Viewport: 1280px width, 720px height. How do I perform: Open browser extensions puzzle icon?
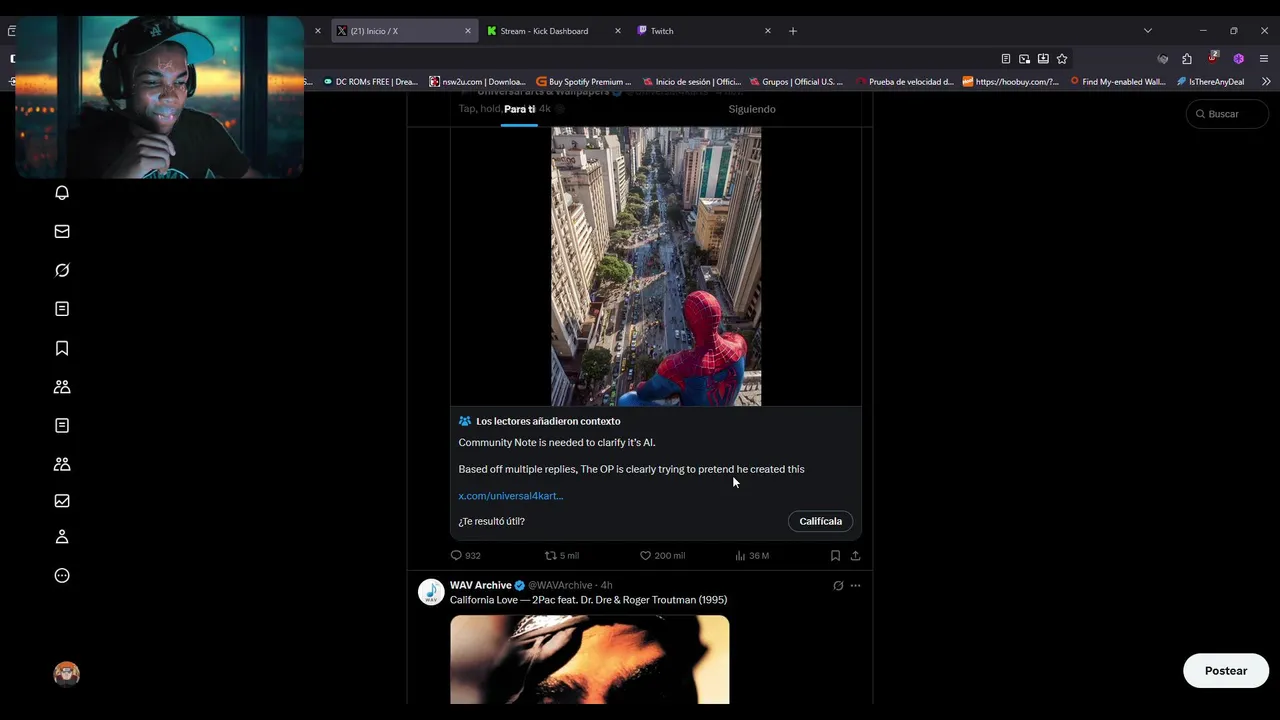pyautogui.click(x=1187, y=59)
